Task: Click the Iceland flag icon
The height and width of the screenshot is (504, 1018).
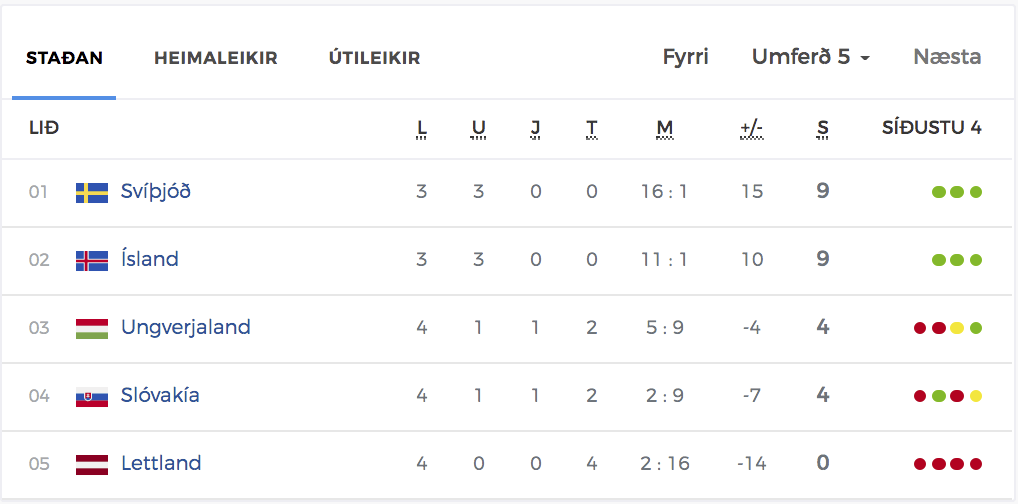Action: (92, 260)
